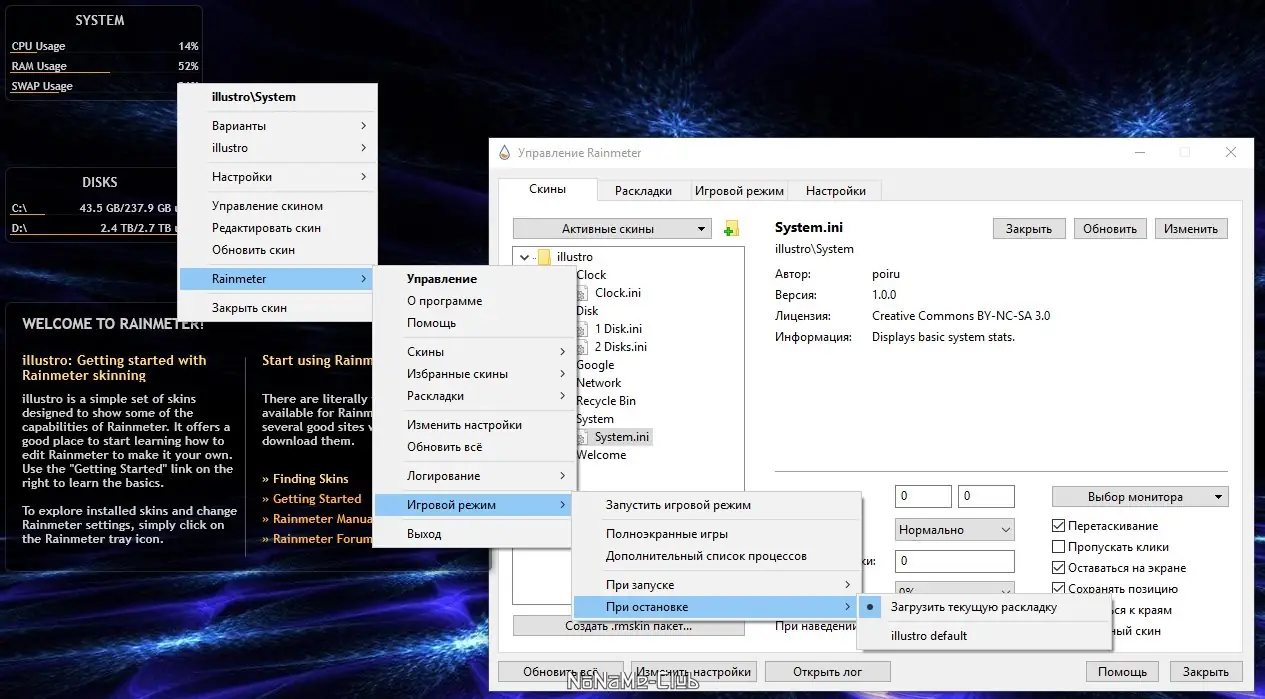The image size is (1265, 699).
Task: Click the 2 Disks.ini file icon
Action: pyautogui.click(x=583, y=347)
